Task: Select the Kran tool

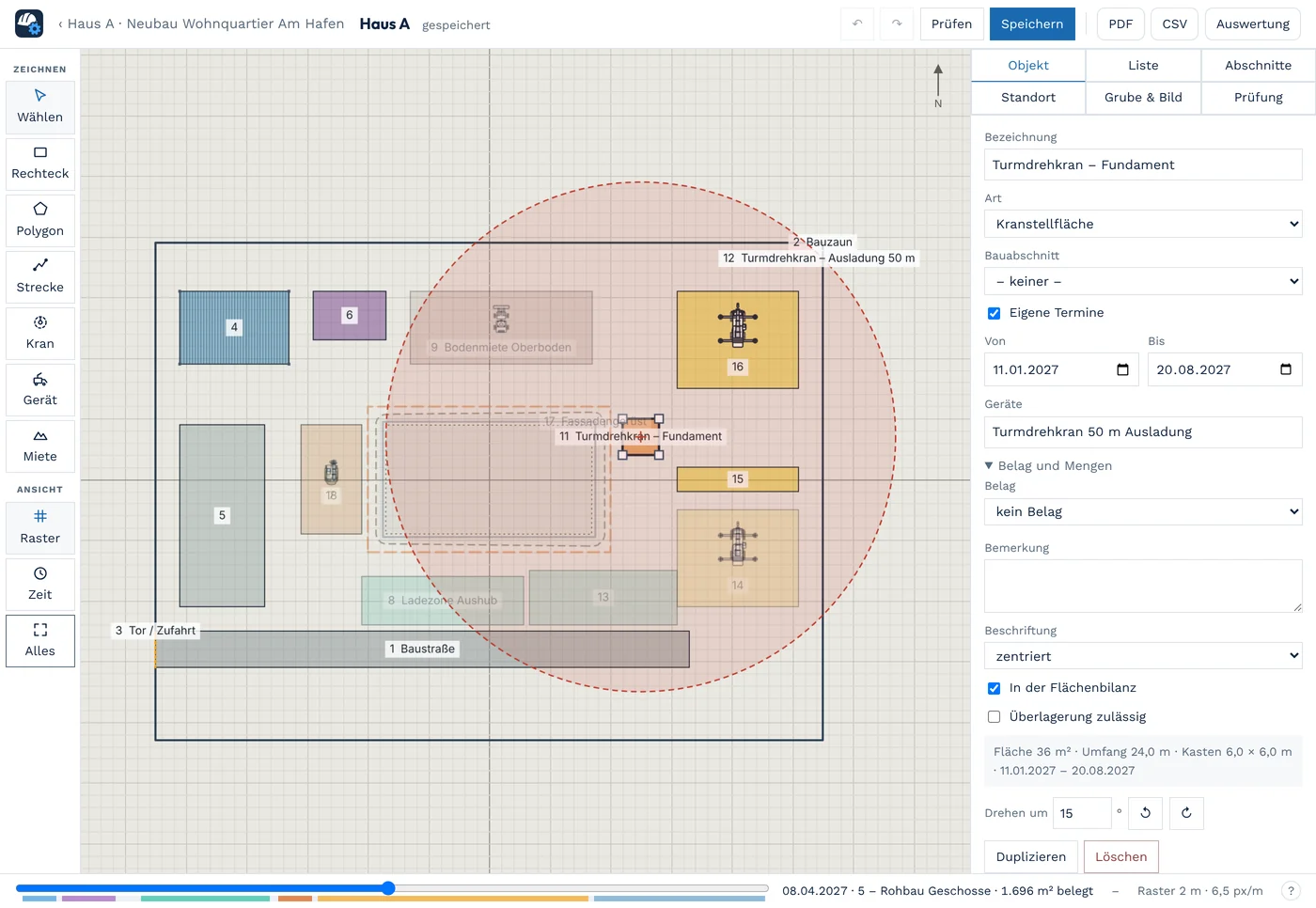Action: [x=40, y=333]
